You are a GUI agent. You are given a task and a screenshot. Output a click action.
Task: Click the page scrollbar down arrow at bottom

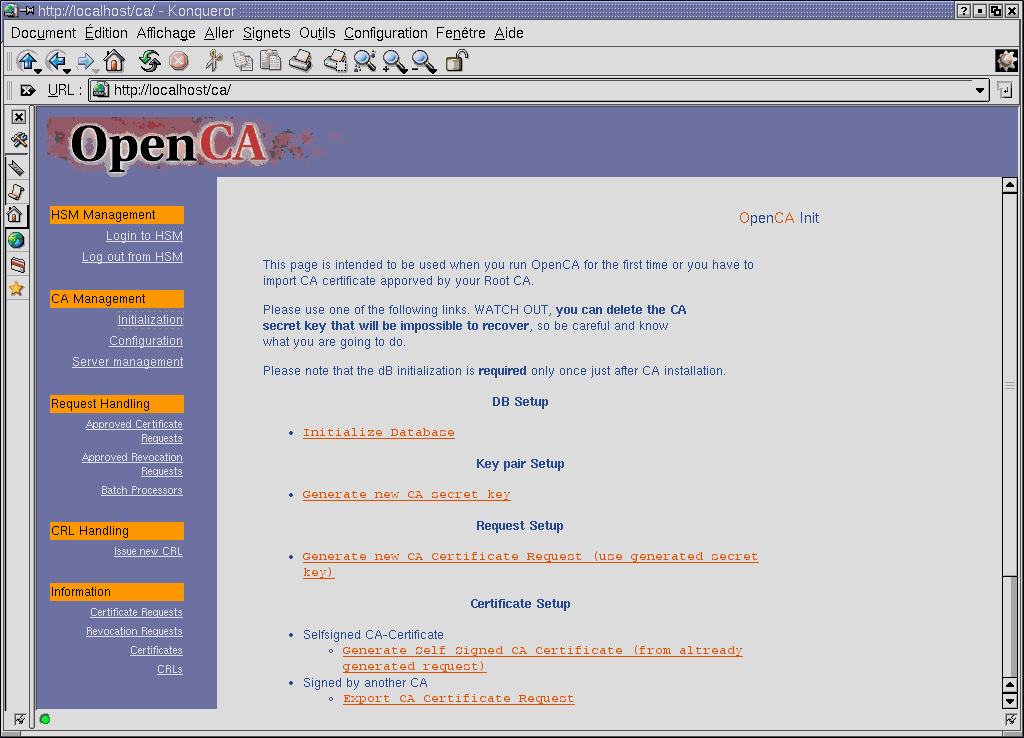[x=1010, y=701]
